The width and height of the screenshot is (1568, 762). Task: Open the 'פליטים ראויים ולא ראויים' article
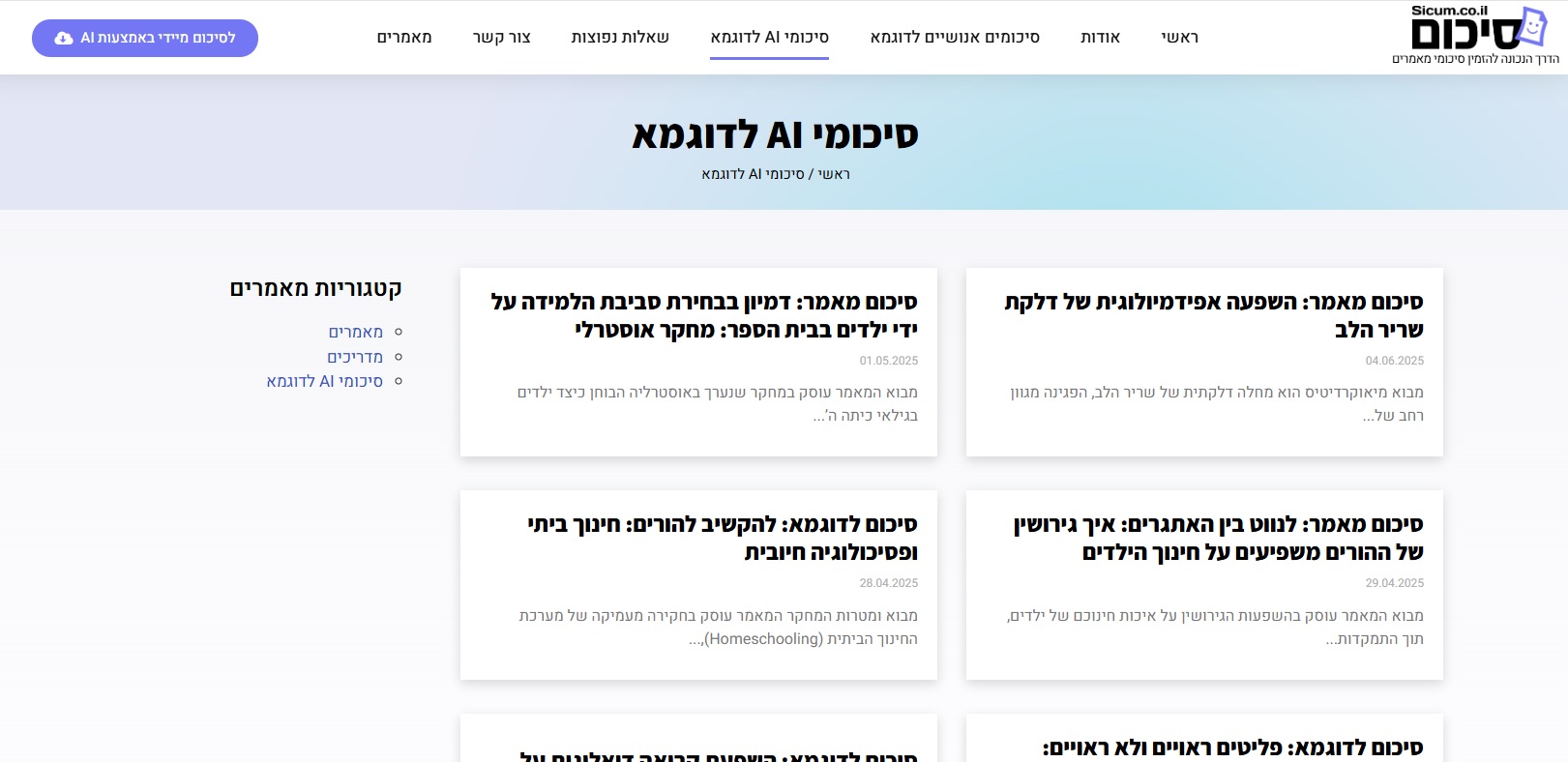[x=1232, y=747]
